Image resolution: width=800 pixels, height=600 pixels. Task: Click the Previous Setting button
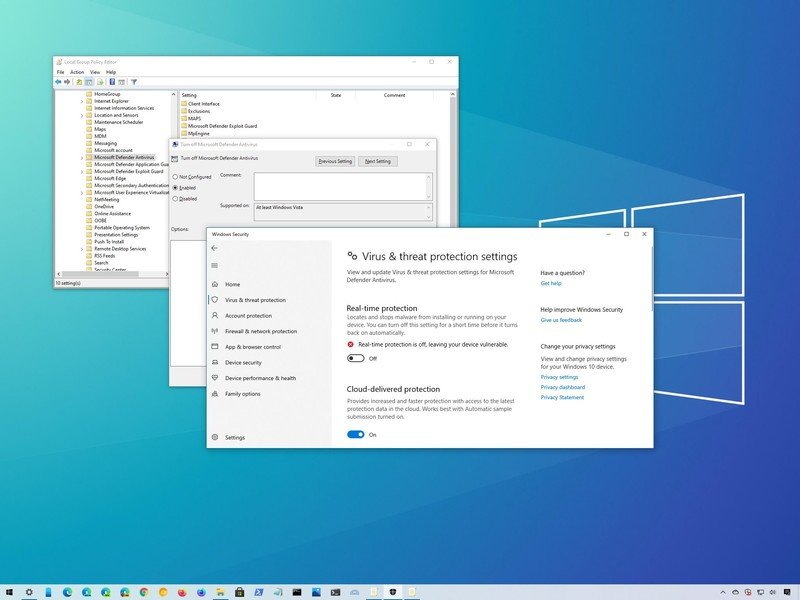[x=335, y=161]
